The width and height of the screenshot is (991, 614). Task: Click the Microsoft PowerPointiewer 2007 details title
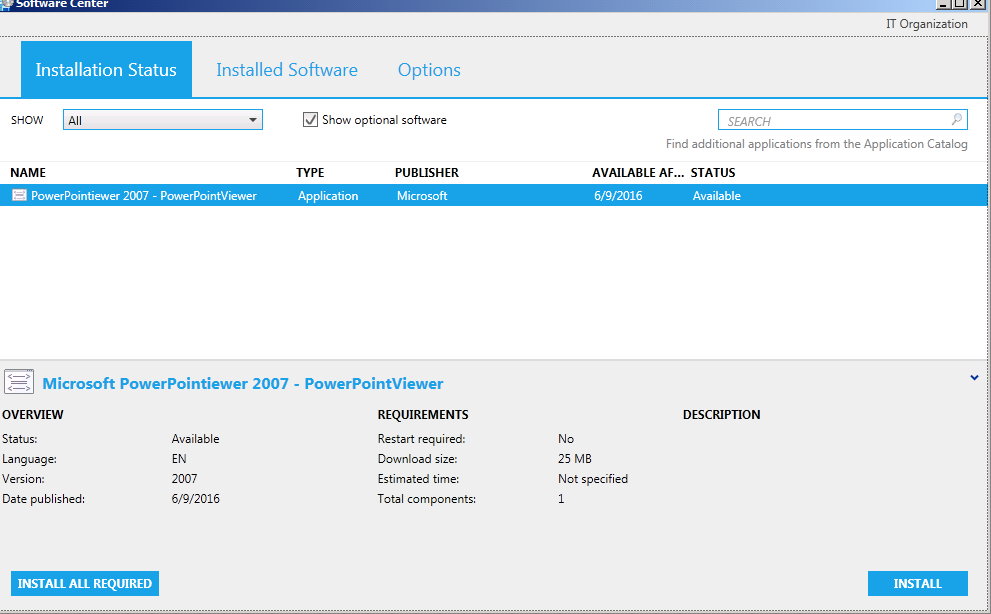[x=243, y=384]
